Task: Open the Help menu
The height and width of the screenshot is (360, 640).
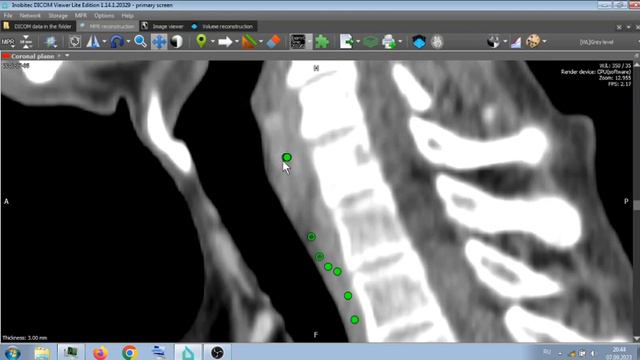Action: click(127, 16)
